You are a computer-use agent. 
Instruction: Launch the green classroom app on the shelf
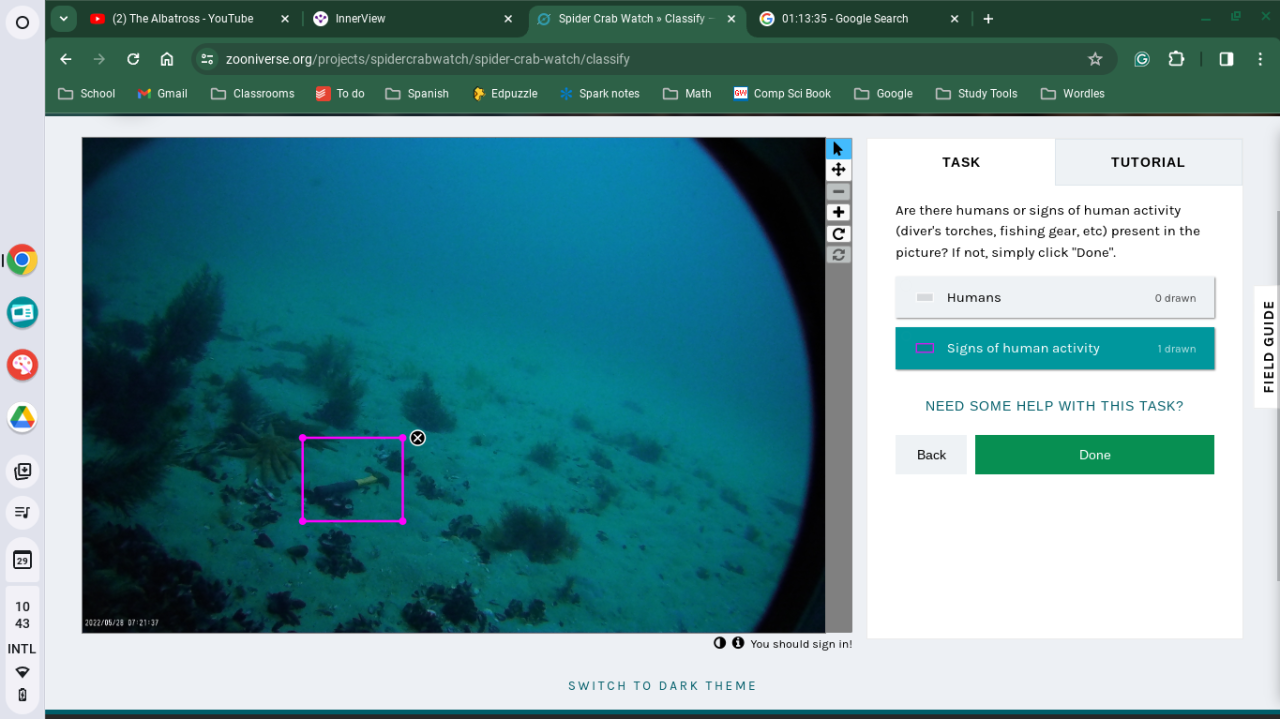[x=22, y=313]
